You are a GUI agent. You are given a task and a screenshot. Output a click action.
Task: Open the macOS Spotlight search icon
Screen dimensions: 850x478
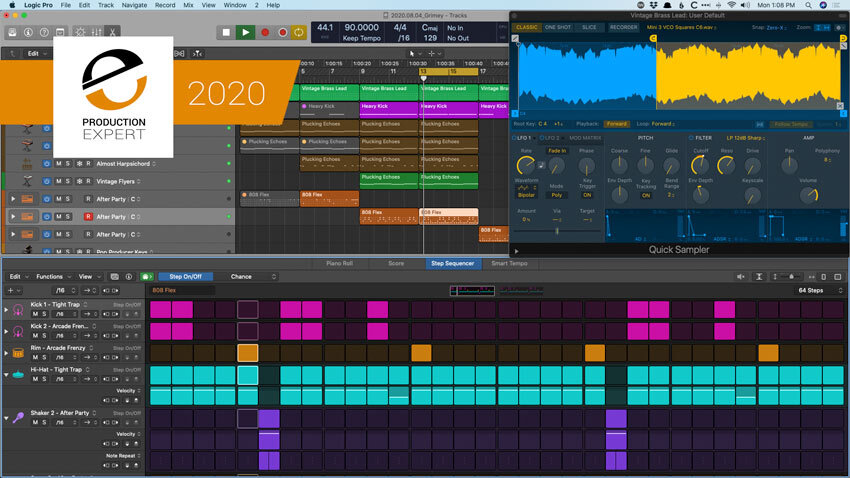click(808, 5)
